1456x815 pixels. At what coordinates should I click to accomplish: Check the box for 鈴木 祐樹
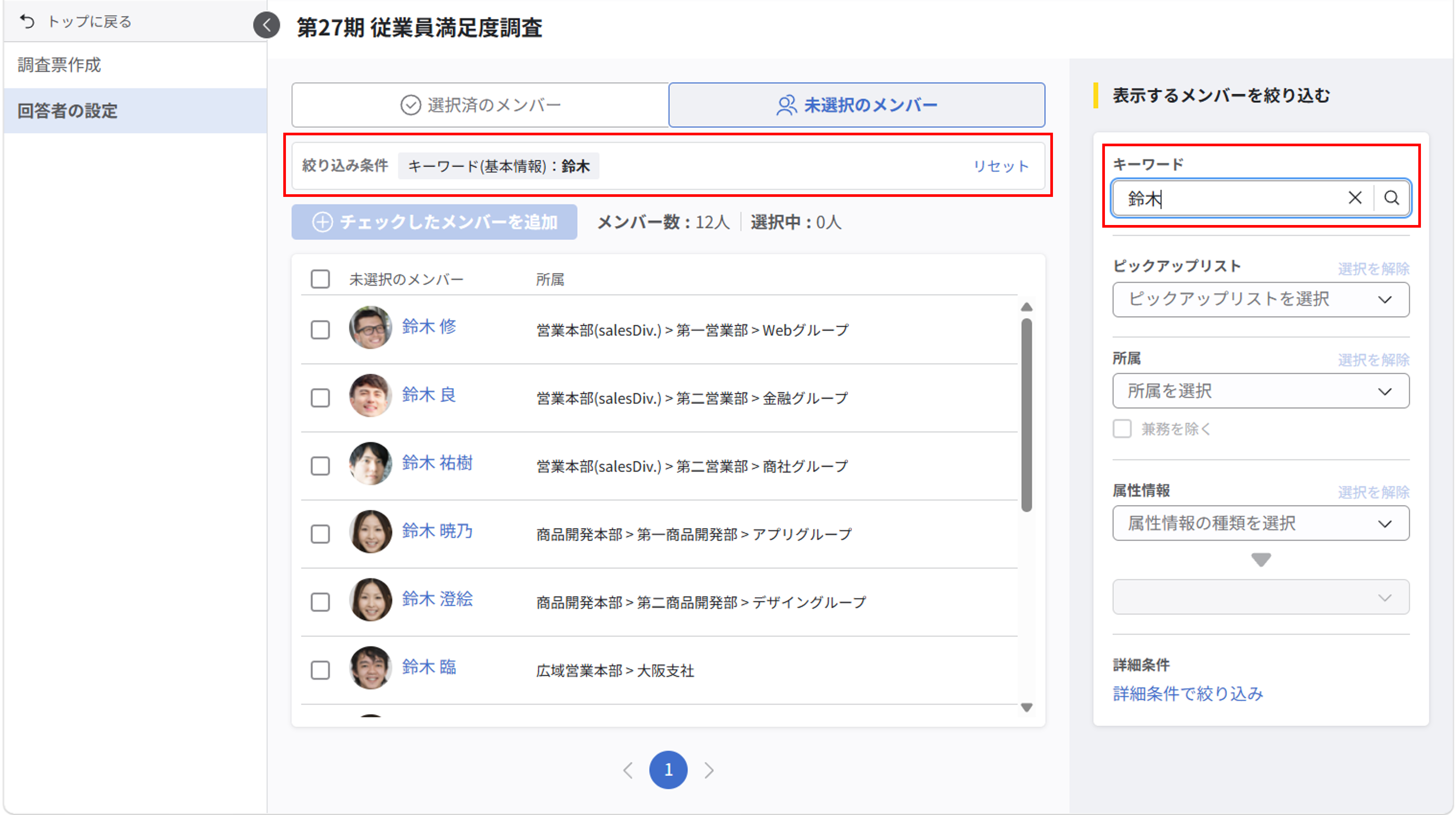point(320,466)
